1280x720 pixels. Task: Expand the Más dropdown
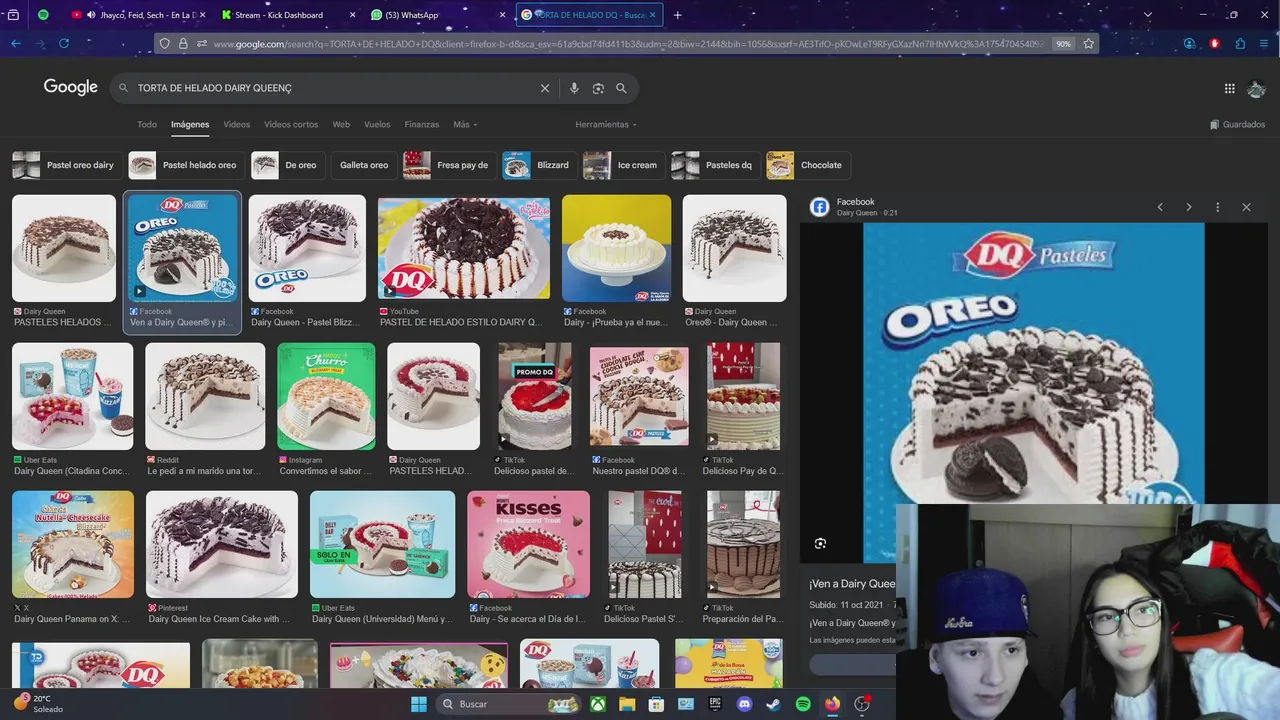click(465, 125)
